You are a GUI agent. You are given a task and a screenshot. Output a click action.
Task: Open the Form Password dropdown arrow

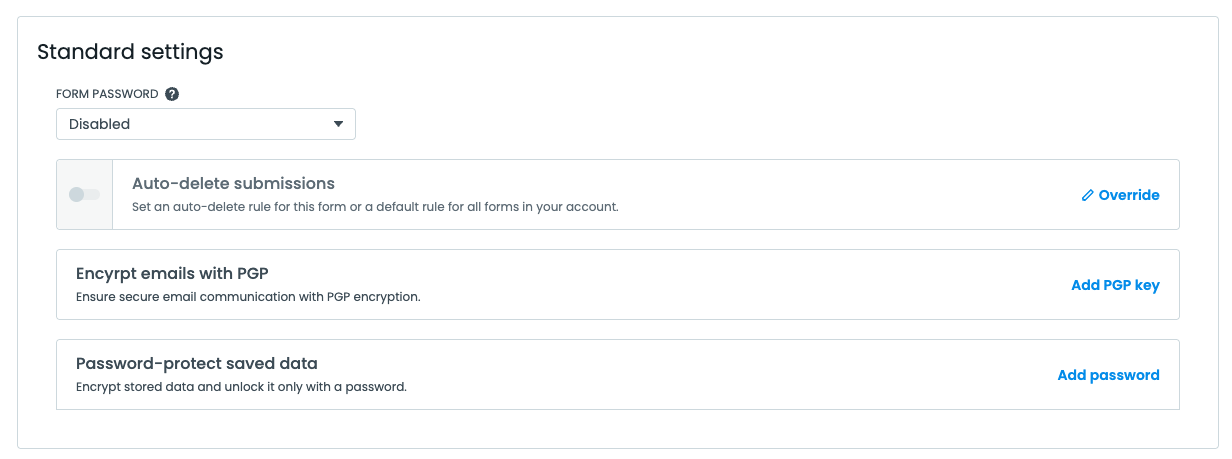coord(338,124)
